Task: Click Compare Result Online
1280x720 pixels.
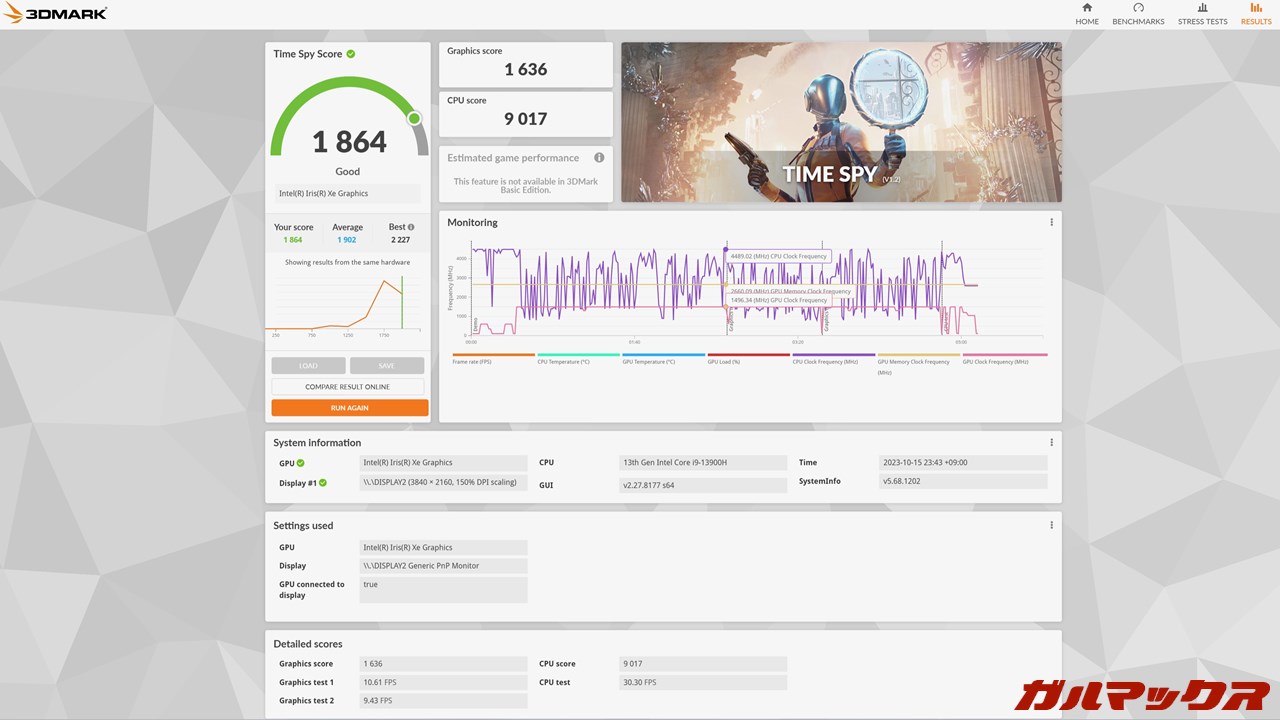Action: 347,387
